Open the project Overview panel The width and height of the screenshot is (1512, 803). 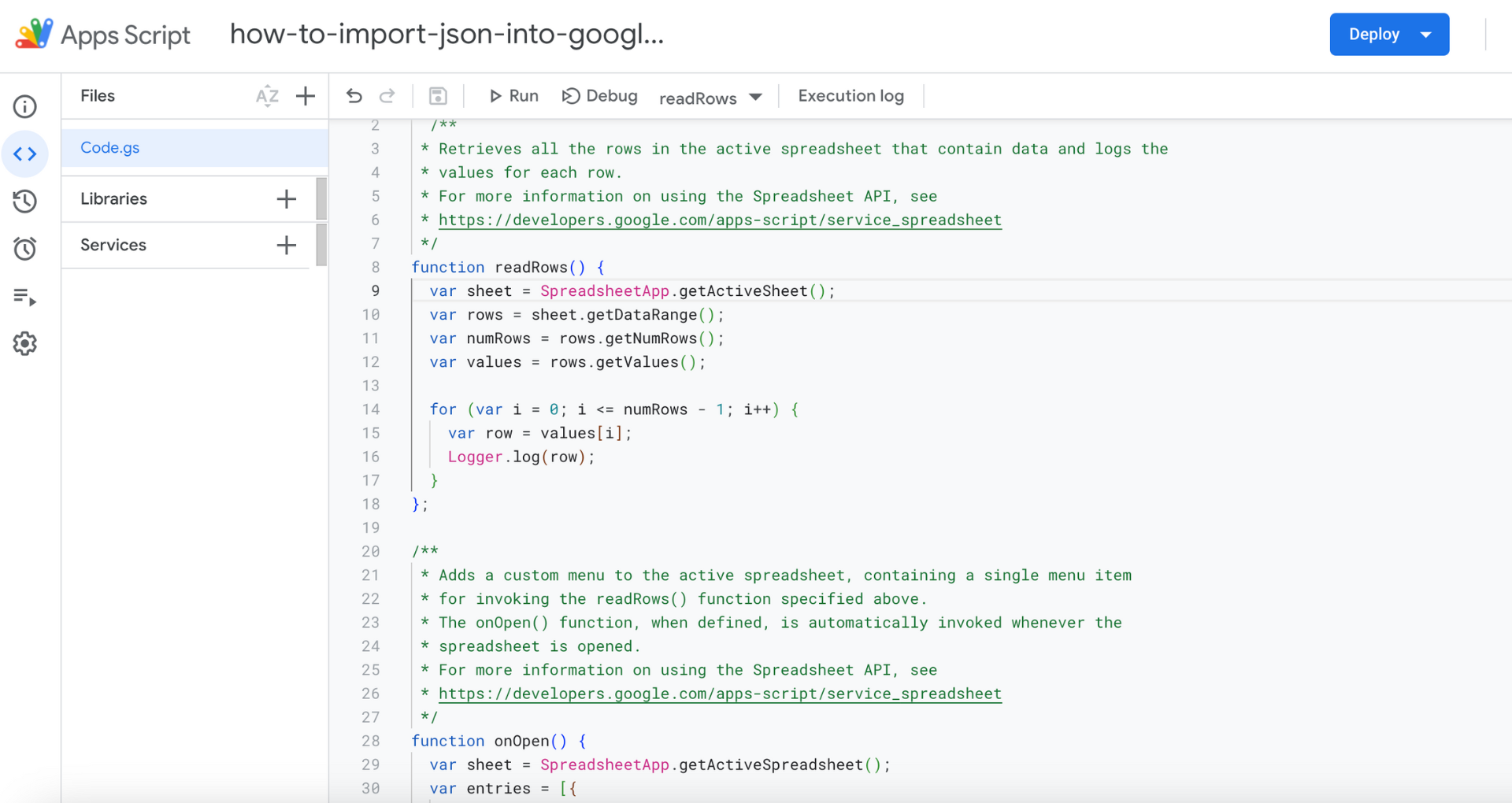pos(25,106)
